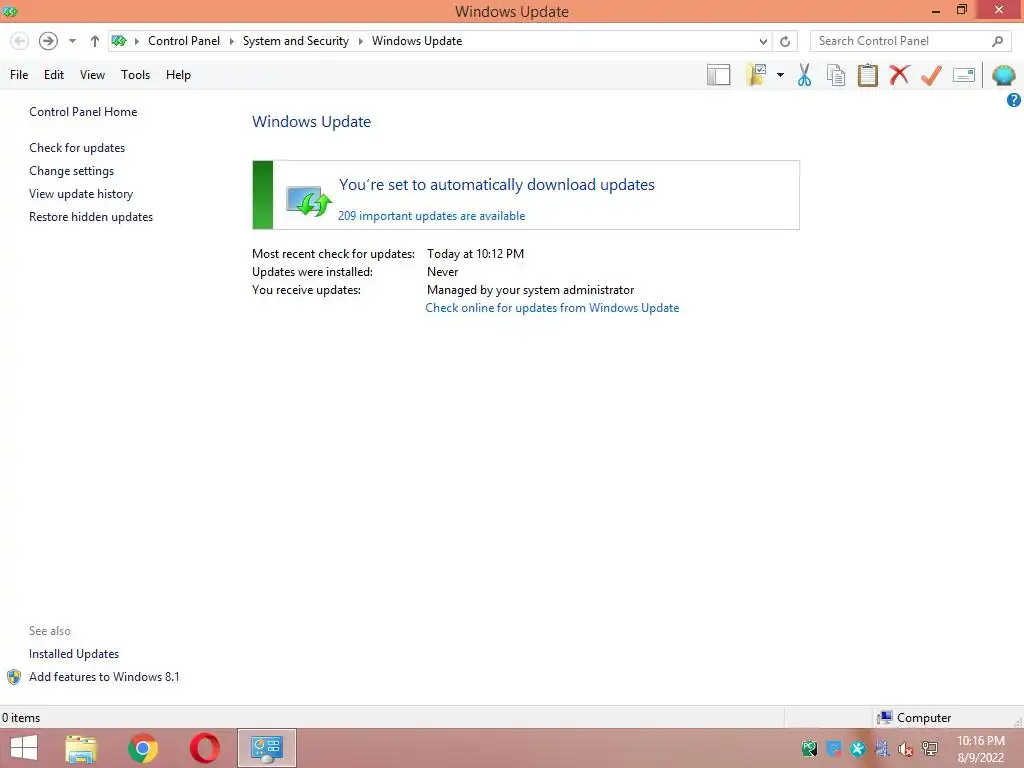Open File Explorer from taskbar
The width and height of the screenshot is (1024, 768).
click(x=81, y=748)
